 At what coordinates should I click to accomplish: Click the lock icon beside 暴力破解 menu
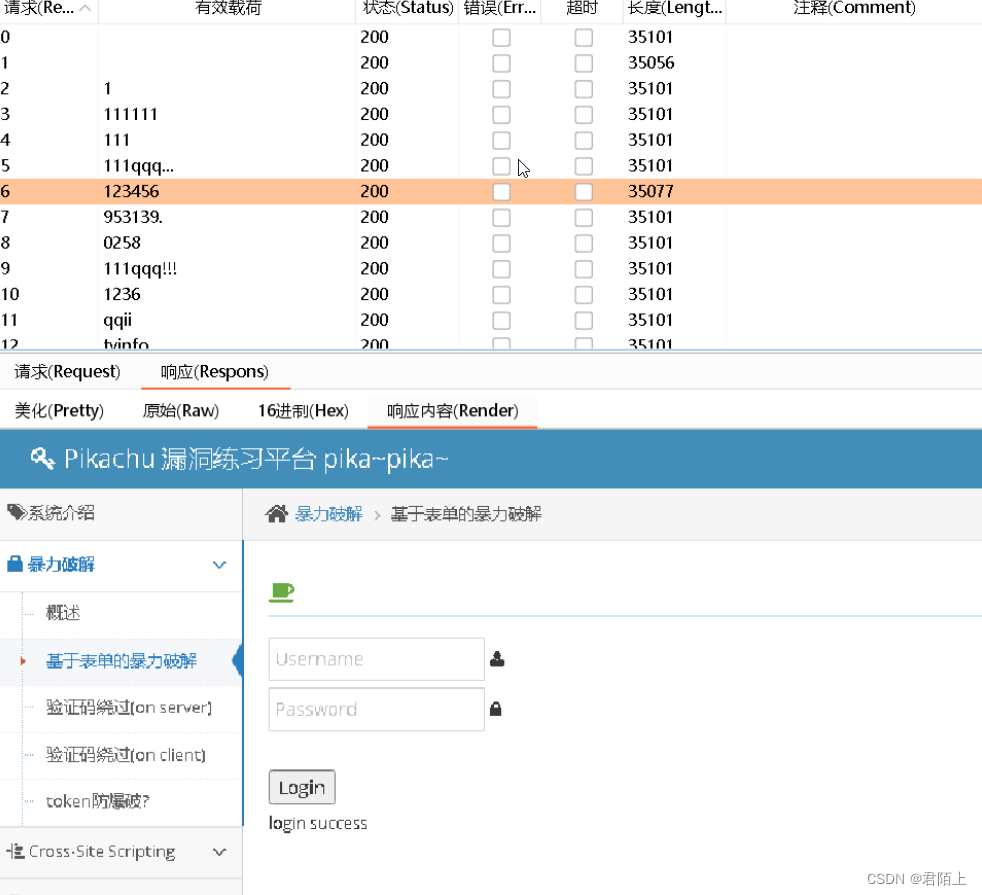click(14, 564)
